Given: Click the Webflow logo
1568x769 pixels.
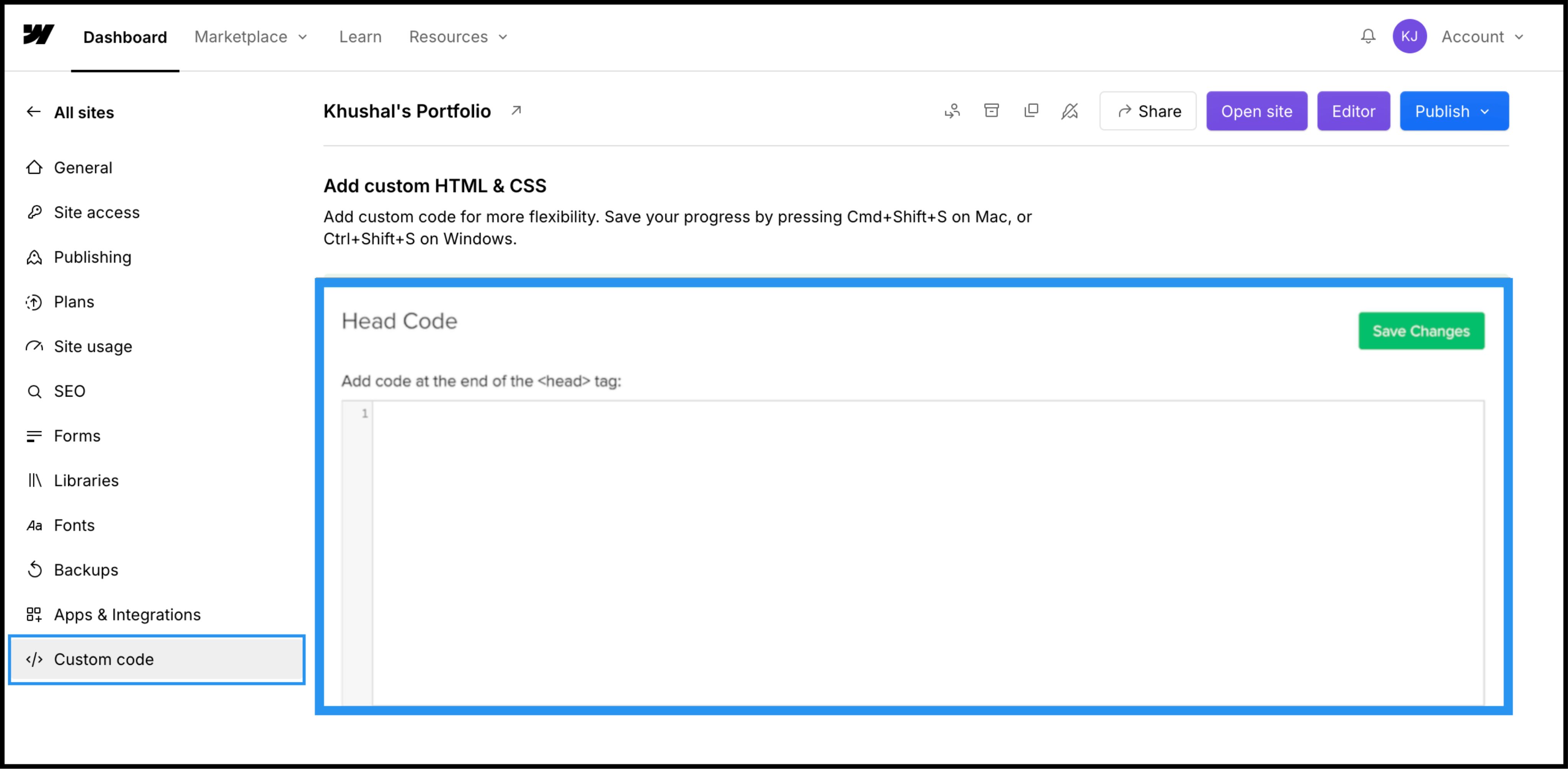Looking at the screenshot, I should [38, 35].
